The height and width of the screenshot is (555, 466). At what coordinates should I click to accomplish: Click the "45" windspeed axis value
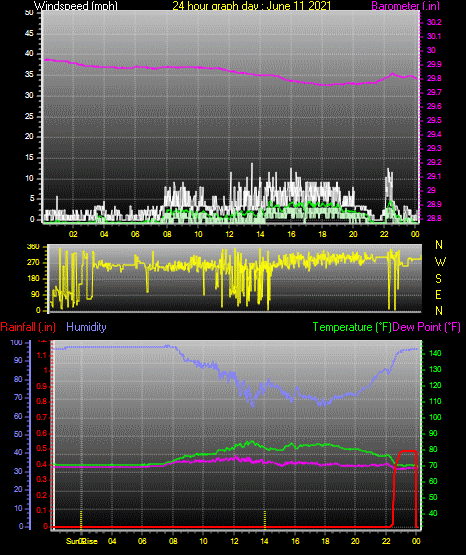point(29,33)
